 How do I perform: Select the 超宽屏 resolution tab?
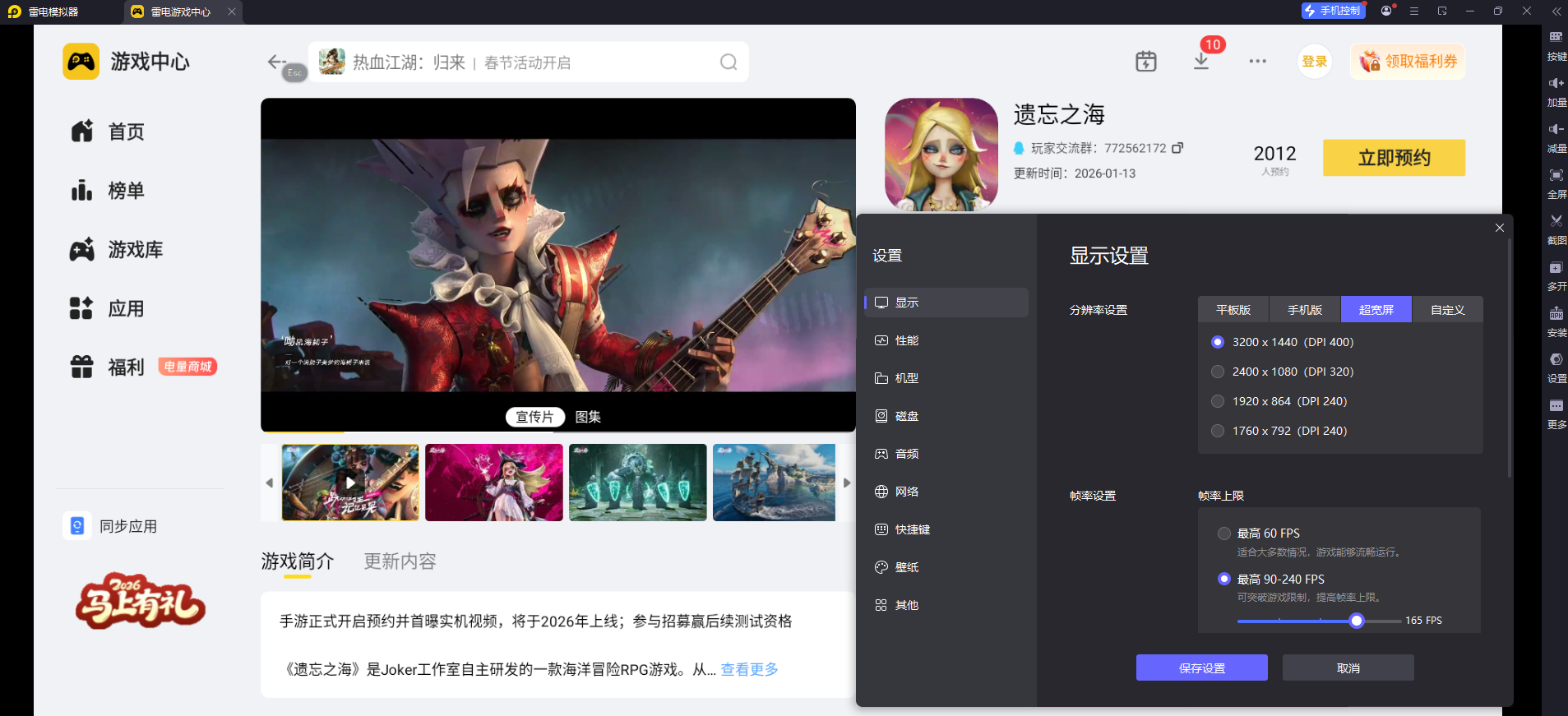1376,310
